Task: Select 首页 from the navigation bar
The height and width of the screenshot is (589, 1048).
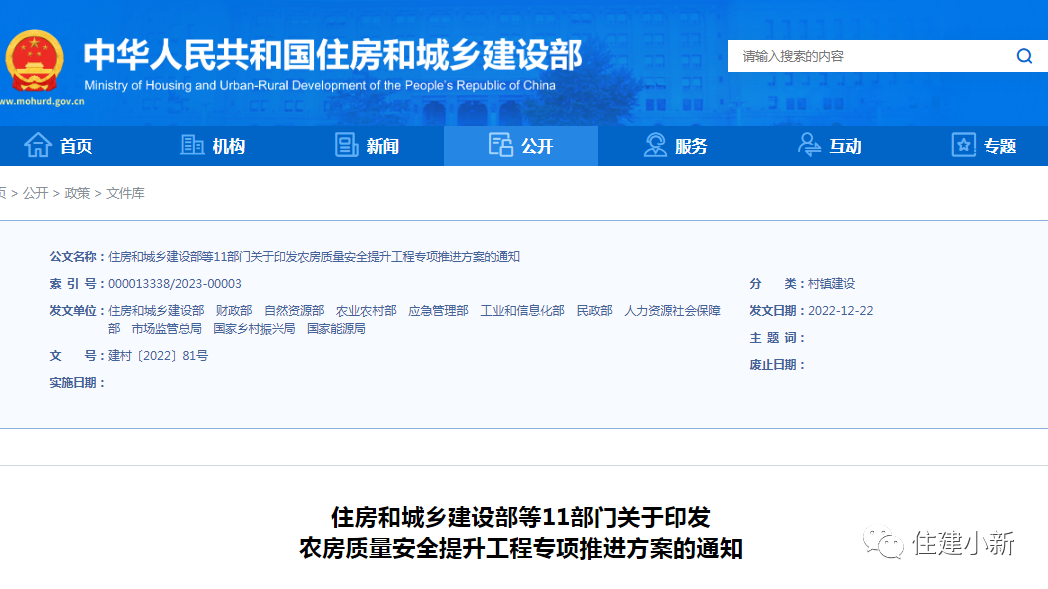Action: pyautogui.click(x=75, y=145)
